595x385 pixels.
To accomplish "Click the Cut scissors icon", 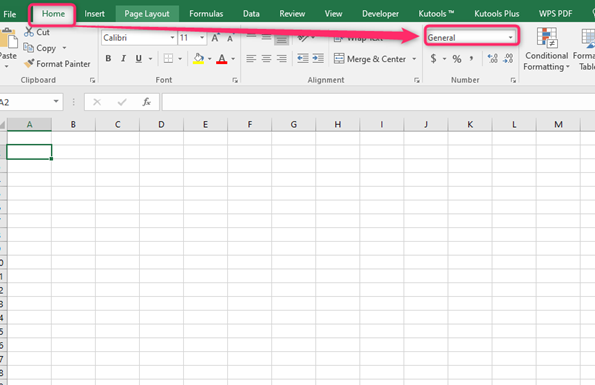I will tap(29, 32).
